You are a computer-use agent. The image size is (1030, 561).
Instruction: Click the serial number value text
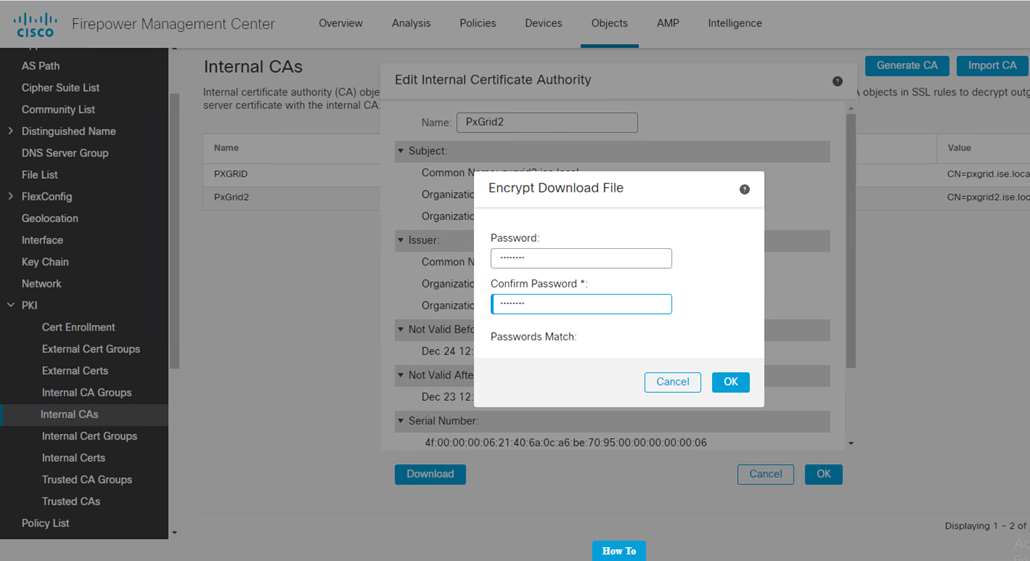coord(566,443)
